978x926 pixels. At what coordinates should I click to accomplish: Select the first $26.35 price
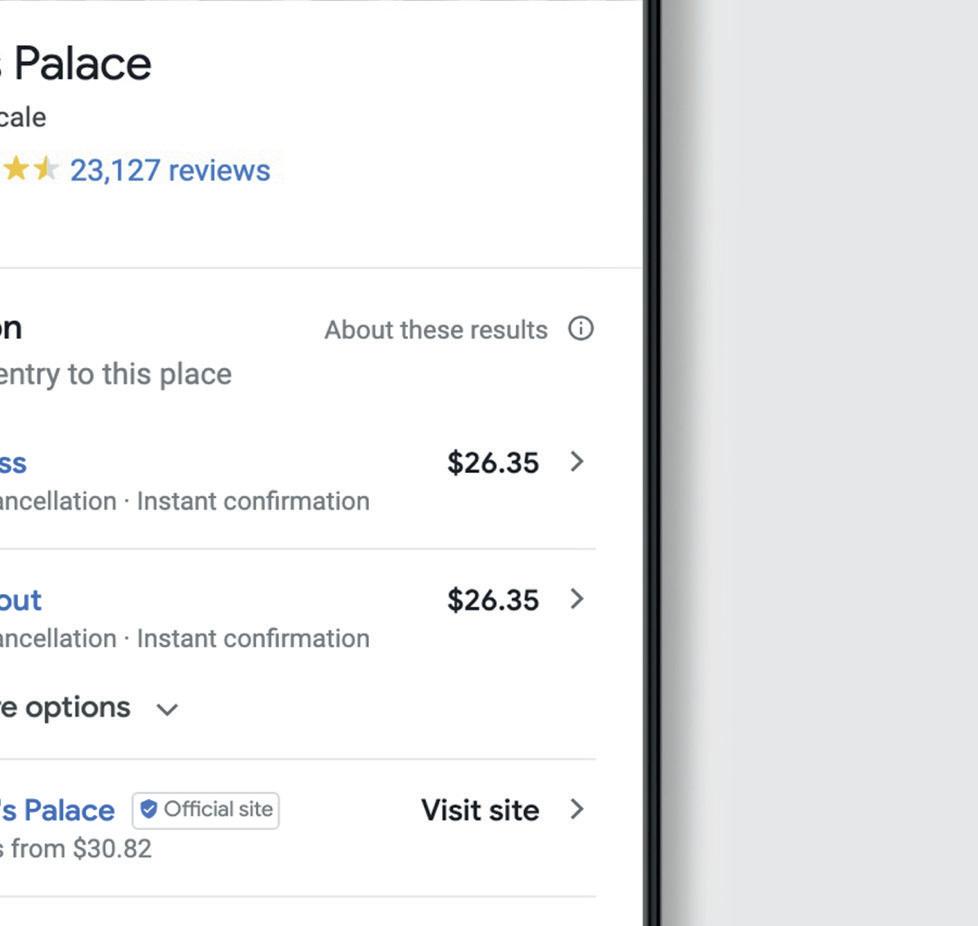[493, 463]
